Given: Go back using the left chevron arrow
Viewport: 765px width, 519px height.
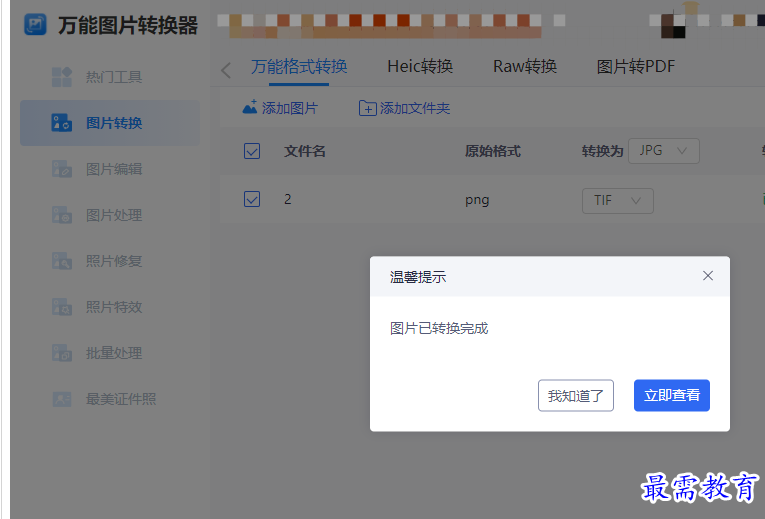Looking at the screenshot, I should [225, 70].
